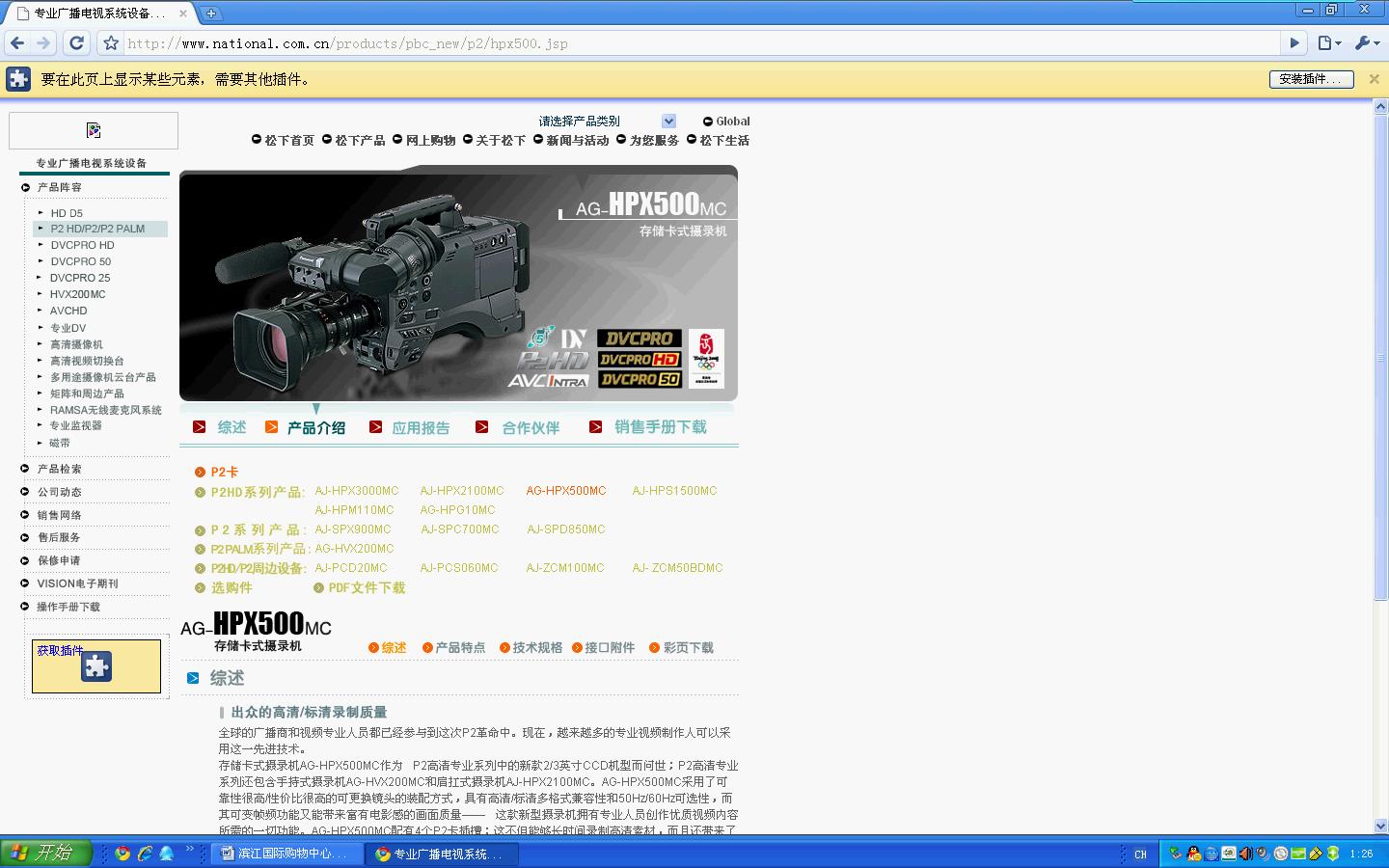Click the Go arrow beside the address bar
The width and height of the screenshot is (1389, 868).
(1295, 43)
